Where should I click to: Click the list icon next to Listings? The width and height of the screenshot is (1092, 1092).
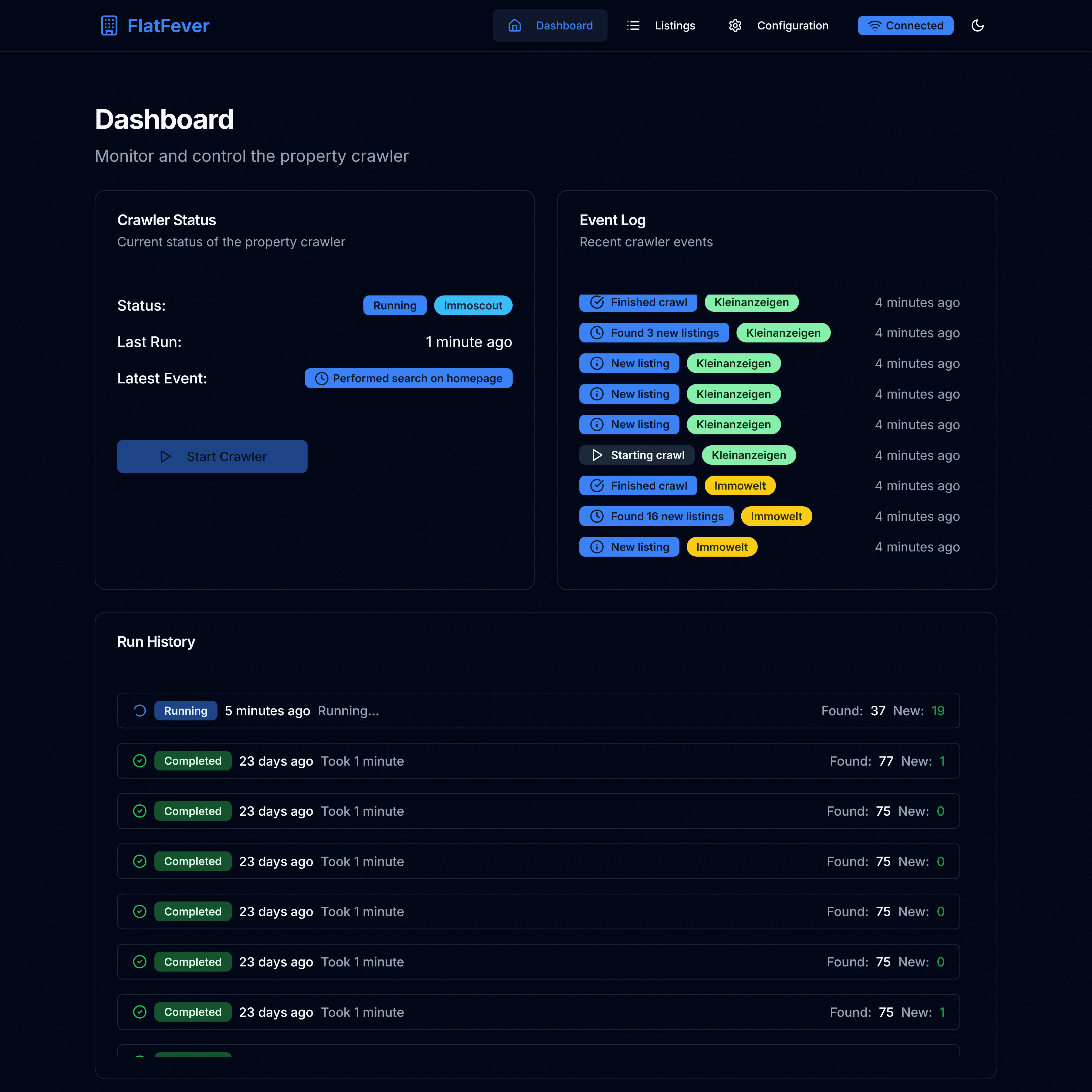pos(633,25)
